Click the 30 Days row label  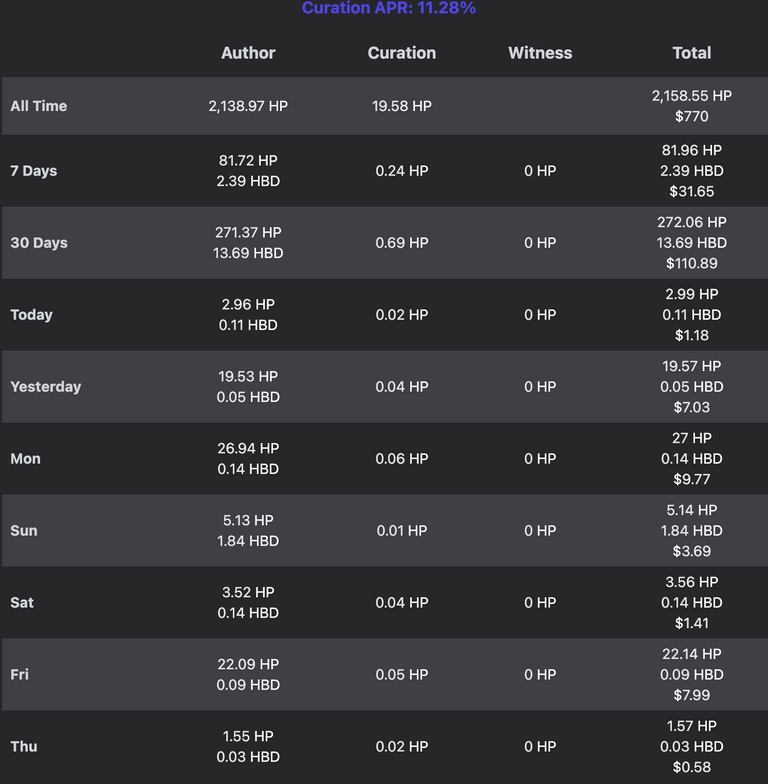[x=39, y=243]
